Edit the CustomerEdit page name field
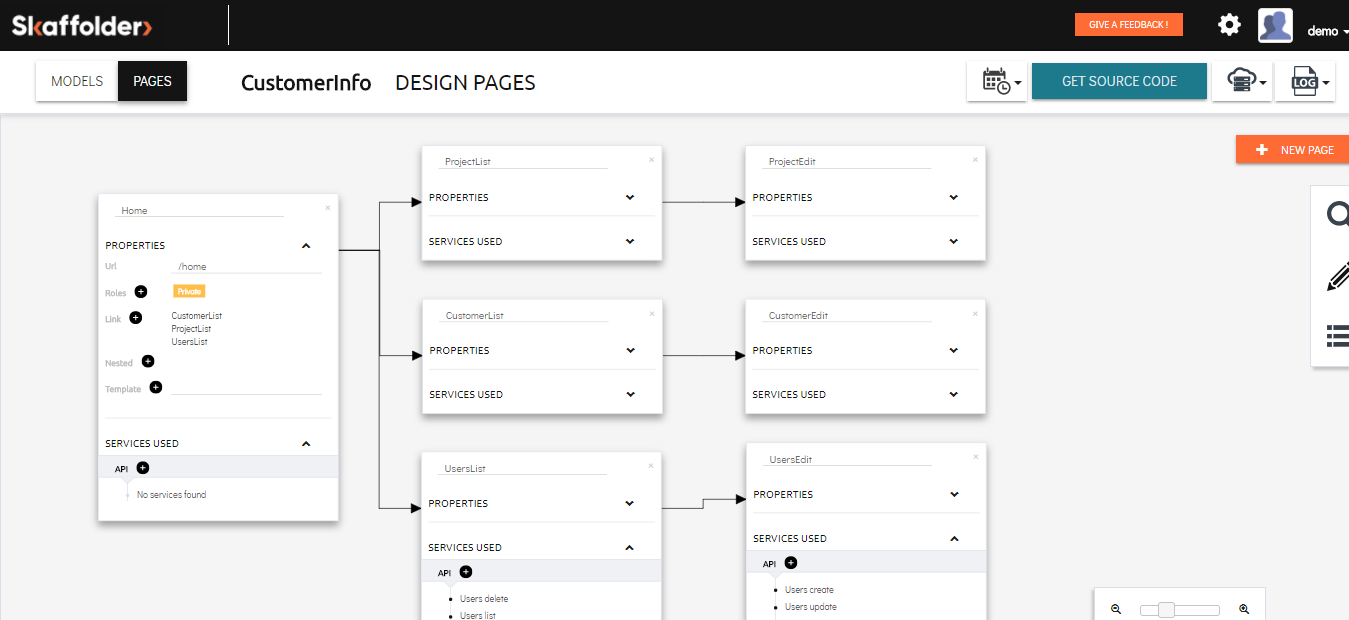1349x620 pixels. (846, 315)
